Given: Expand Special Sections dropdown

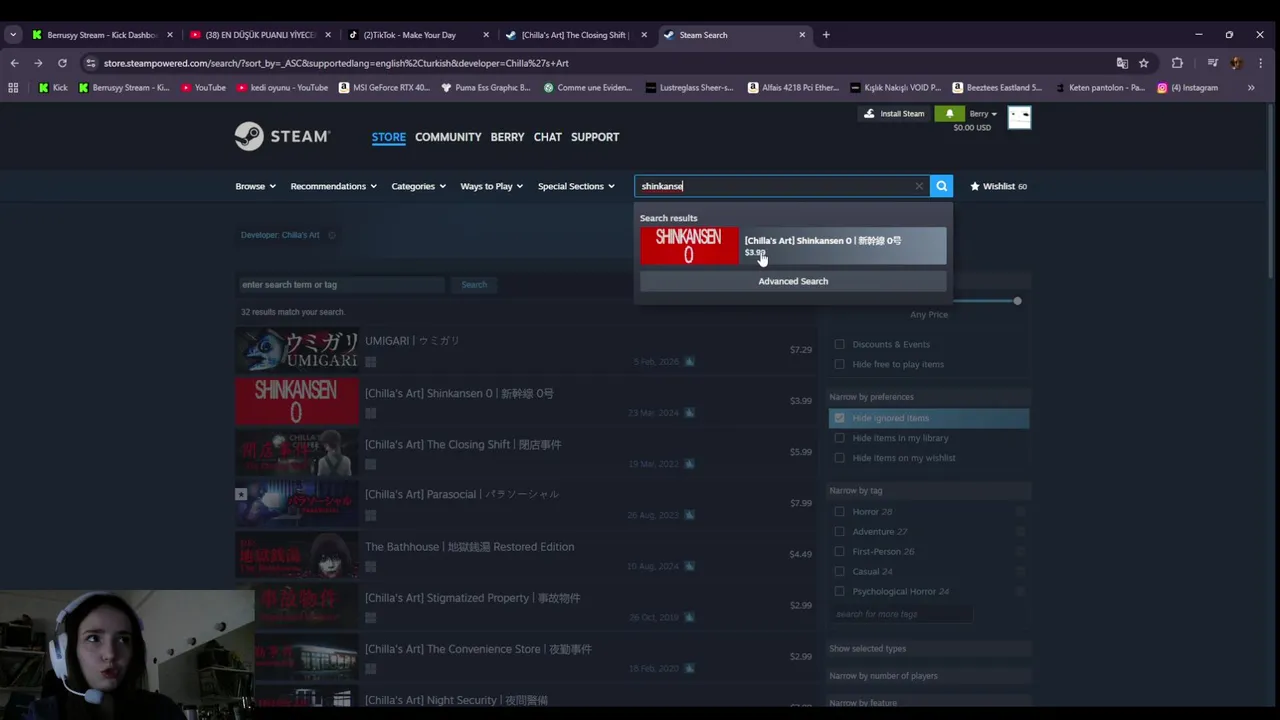Looking at the screenshot, I should [x=576, y=186].
